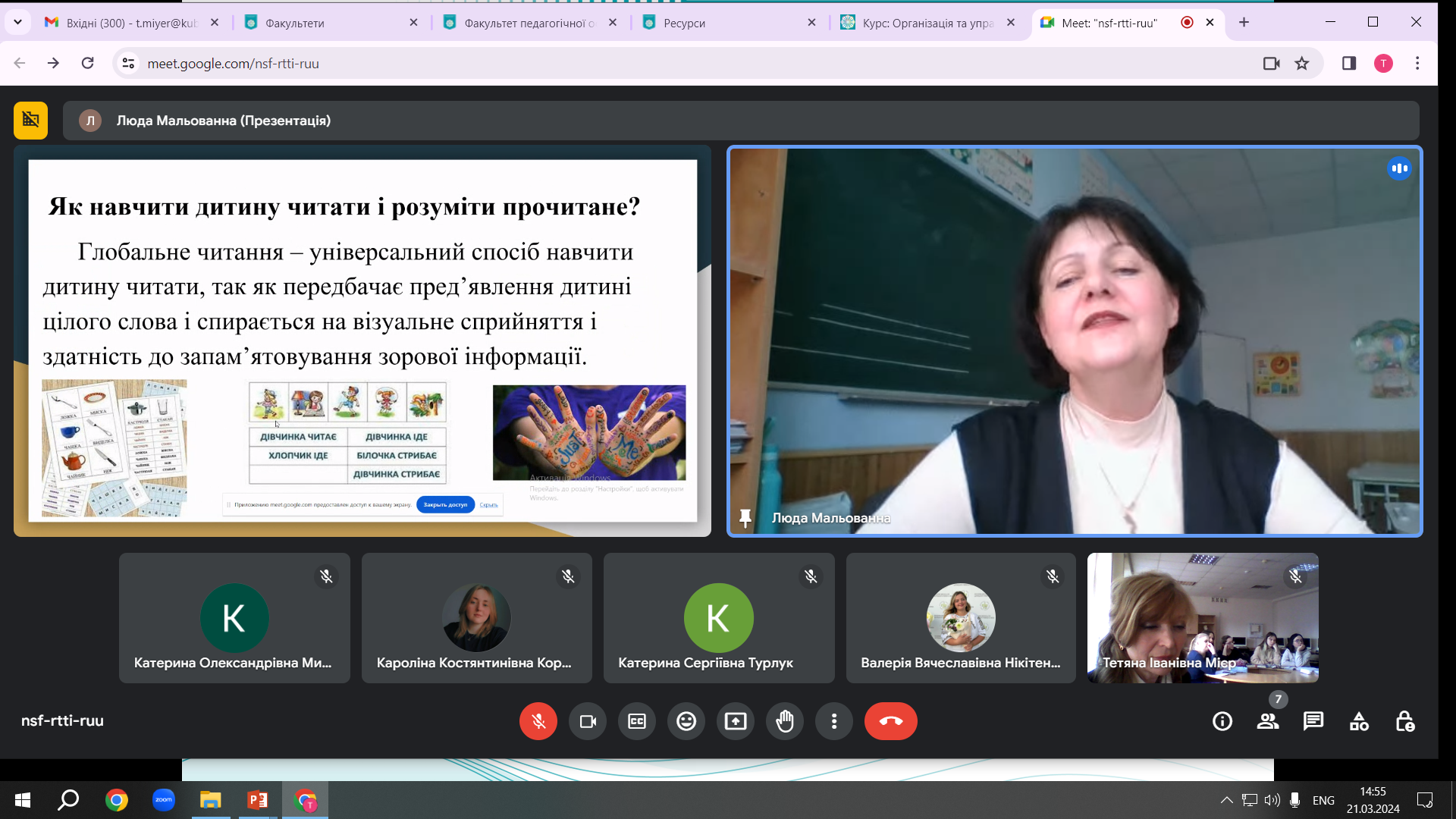
Task: Open the meeting details info icon
Action: pos(1222,721)
